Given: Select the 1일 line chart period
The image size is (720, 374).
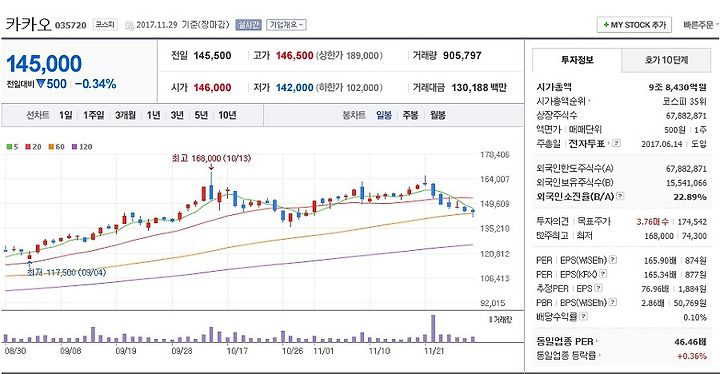Looking at the screenshot, I should pos(66,115).
